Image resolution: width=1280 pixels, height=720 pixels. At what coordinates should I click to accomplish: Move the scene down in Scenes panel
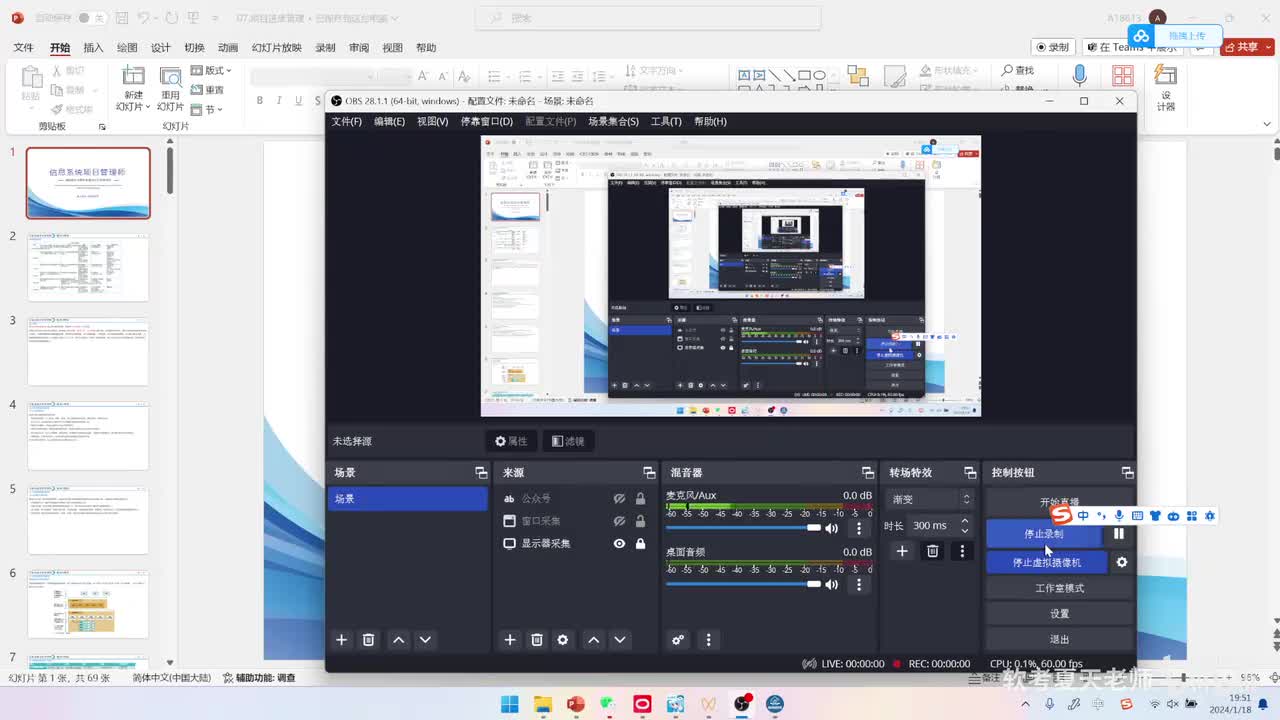(425, 640)
